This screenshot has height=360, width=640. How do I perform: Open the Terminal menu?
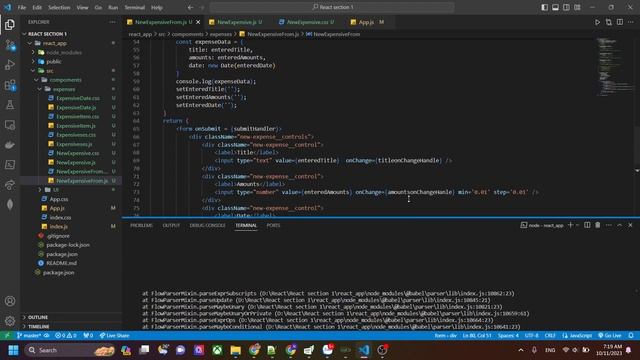tap(135, 7)
